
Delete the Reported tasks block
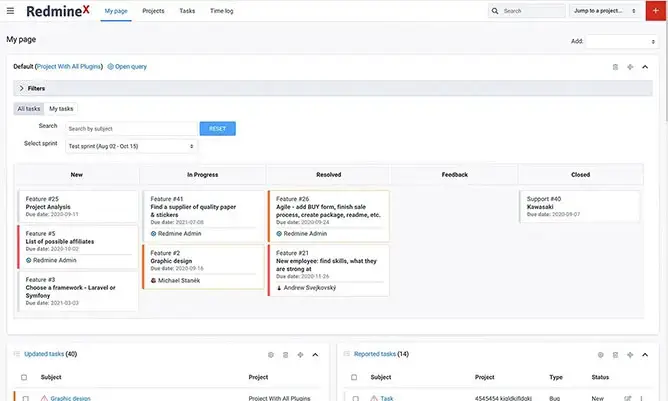coord(615,355)
